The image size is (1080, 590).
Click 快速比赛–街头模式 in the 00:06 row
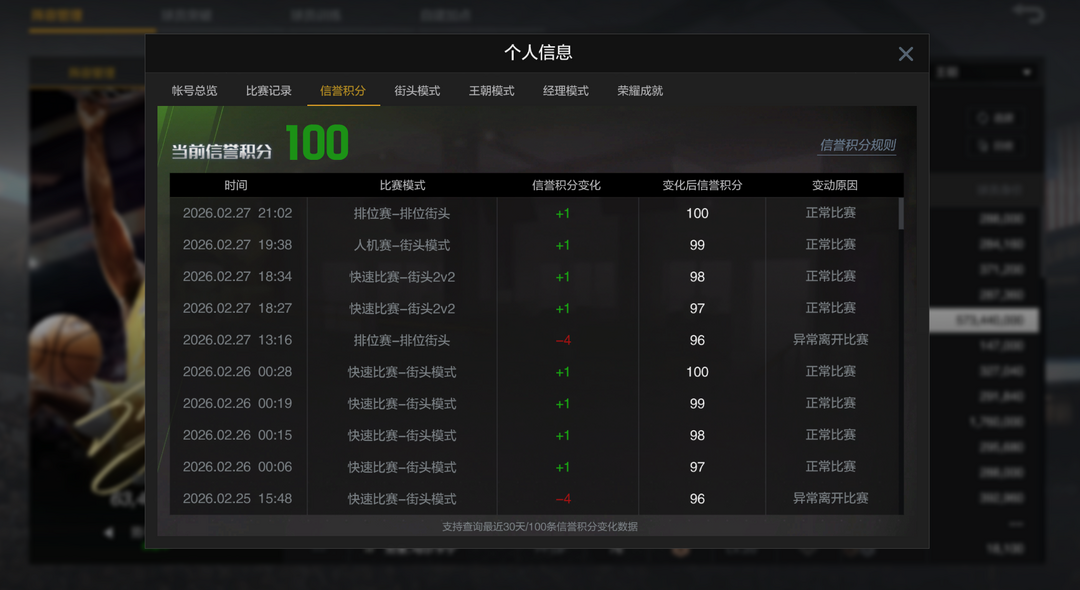click(x=402, y=467)
